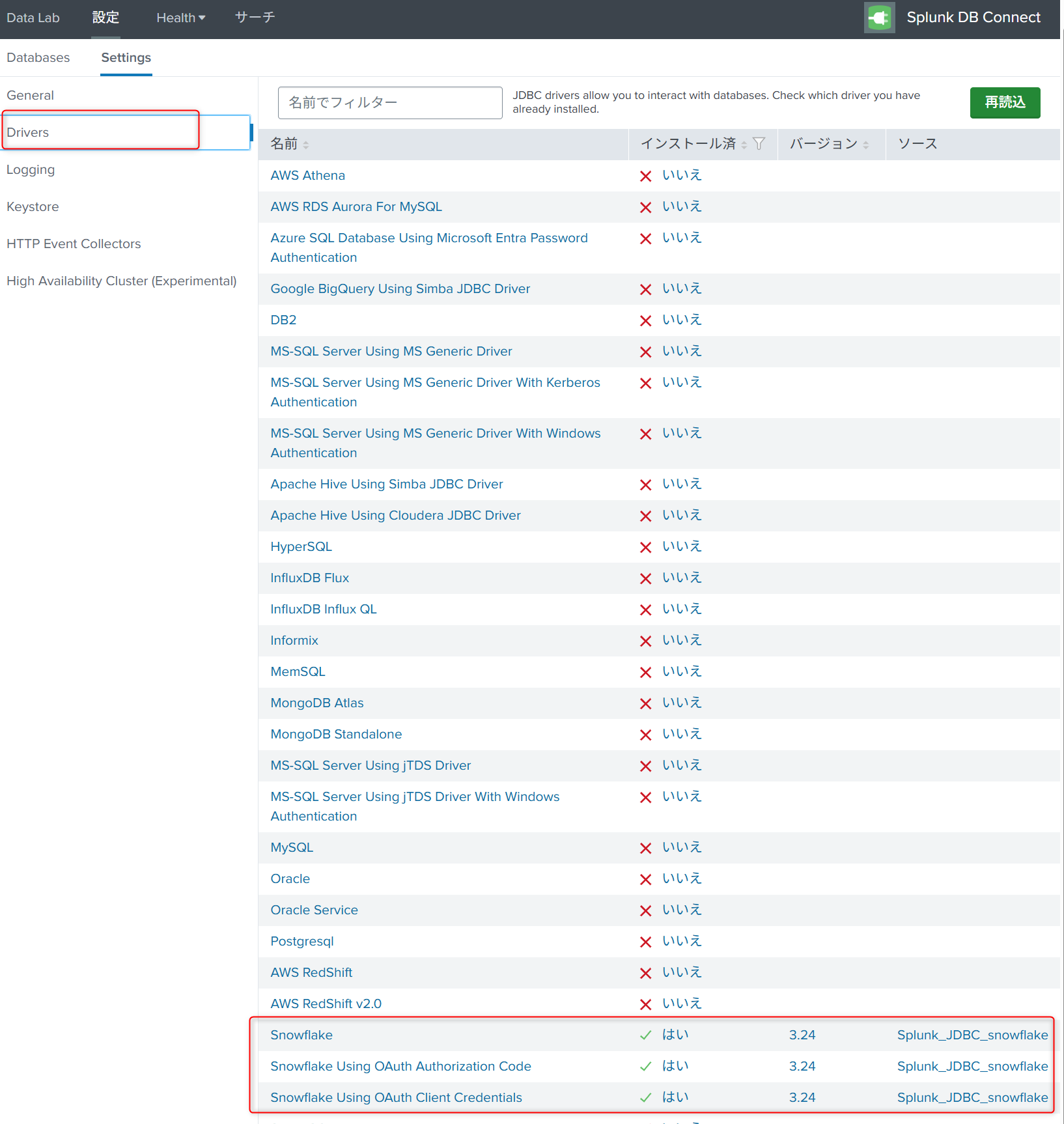Click the red X beside Oracle

click(x=645, y=879)
